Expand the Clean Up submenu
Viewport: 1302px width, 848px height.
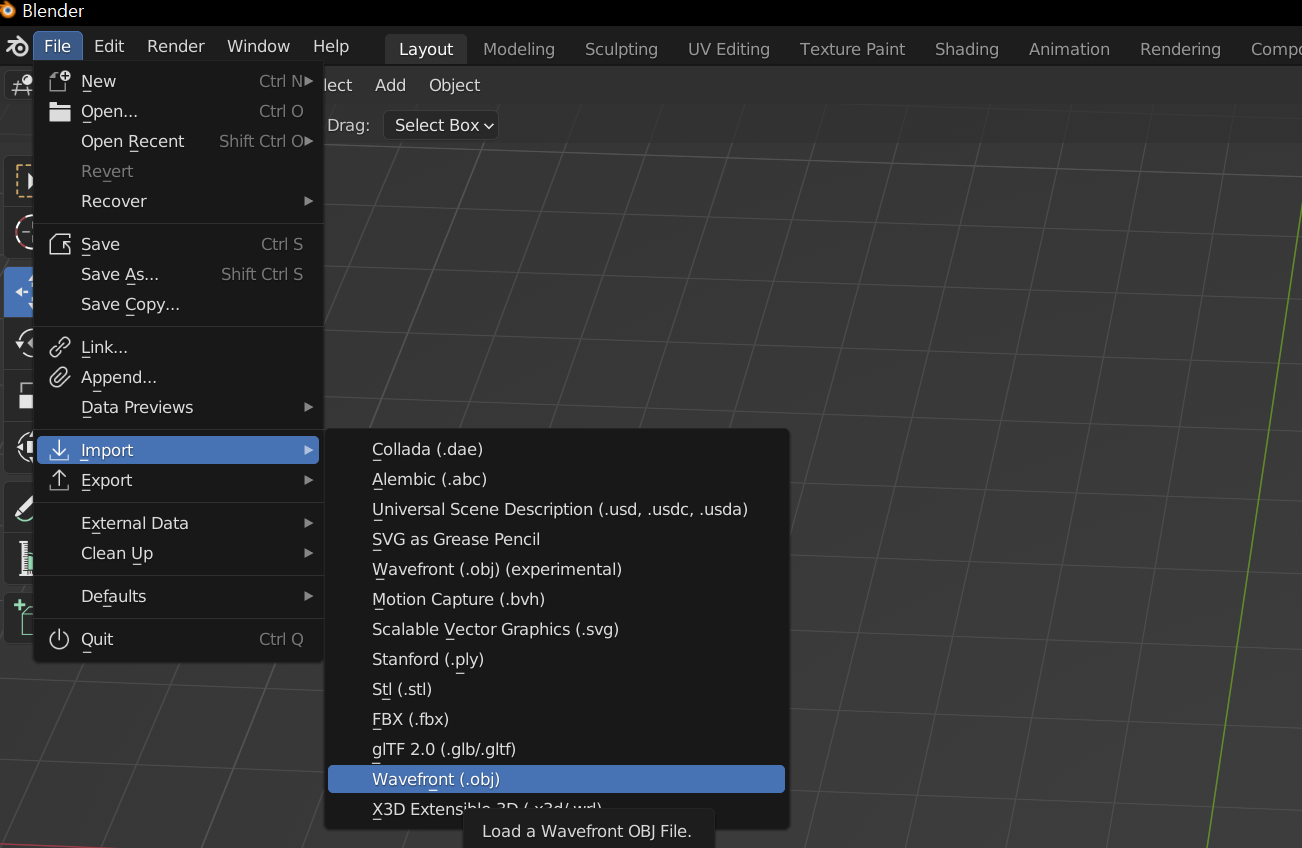tap(178, 553)
